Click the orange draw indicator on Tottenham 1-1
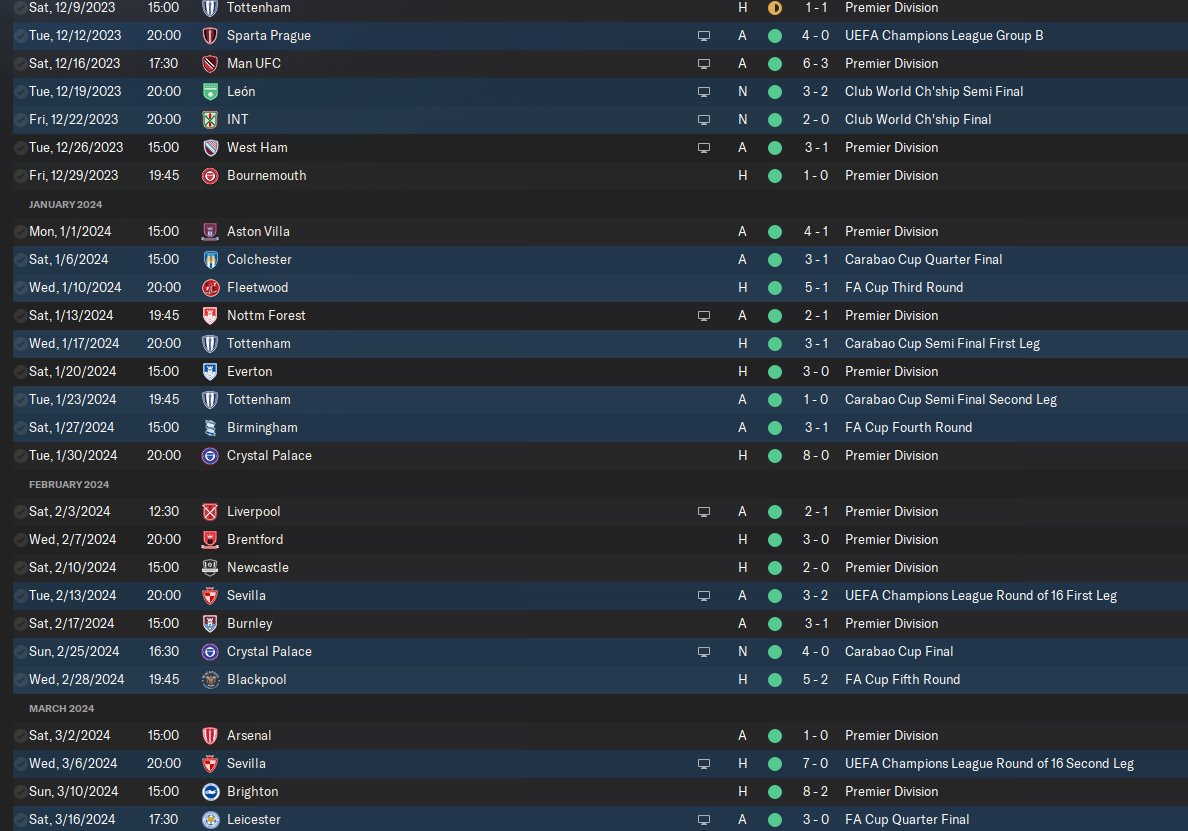The image size is (1188, 831). point(774,8)
